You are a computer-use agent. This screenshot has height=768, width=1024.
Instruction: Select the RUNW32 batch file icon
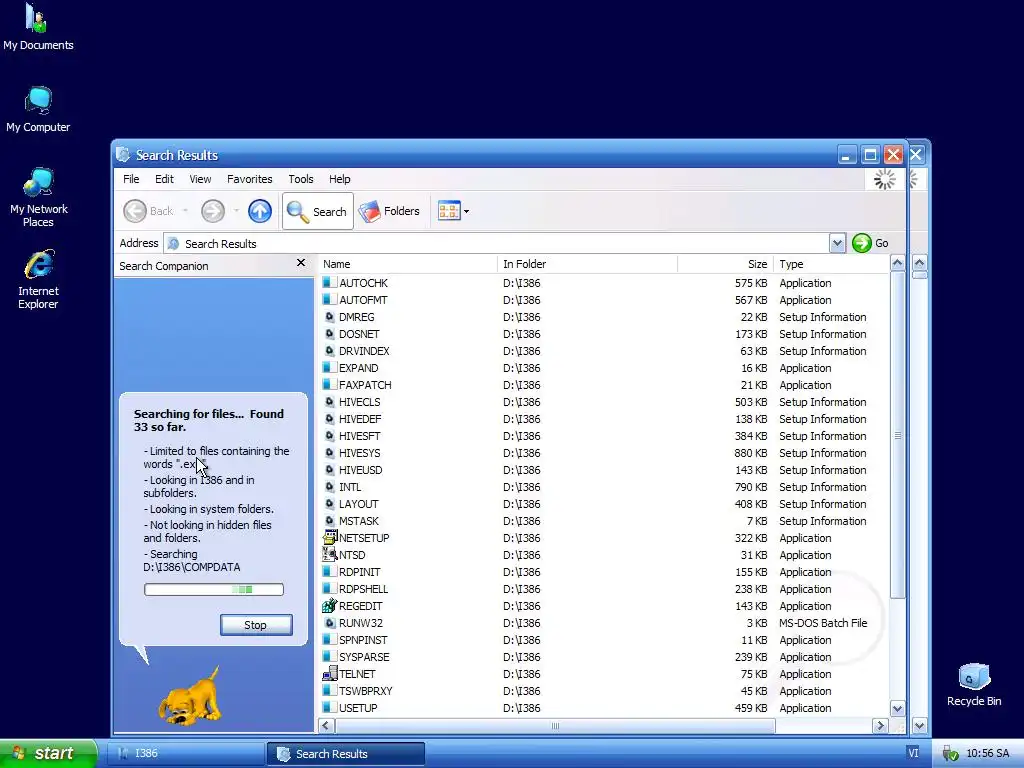click(x=329, y=623)
